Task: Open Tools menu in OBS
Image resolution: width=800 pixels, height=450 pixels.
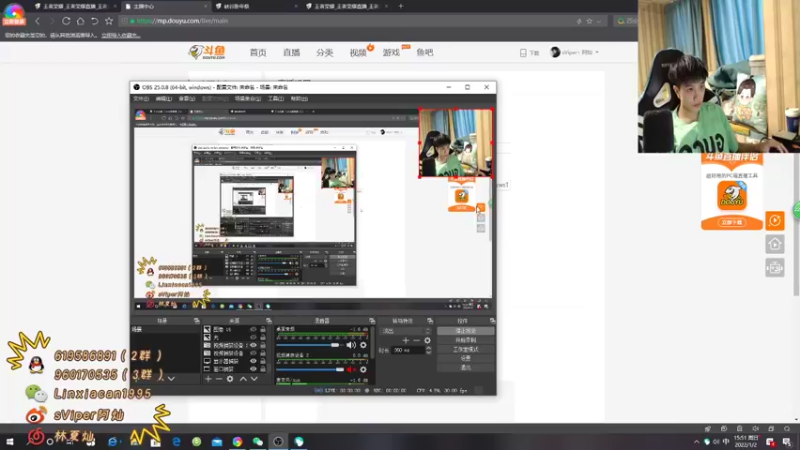Action: pyautogui.click(x=276, y=98)
